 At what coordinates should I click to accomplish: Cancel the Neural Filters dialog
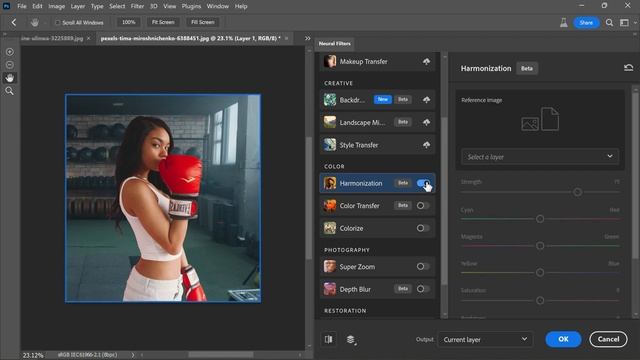(608, 339)
